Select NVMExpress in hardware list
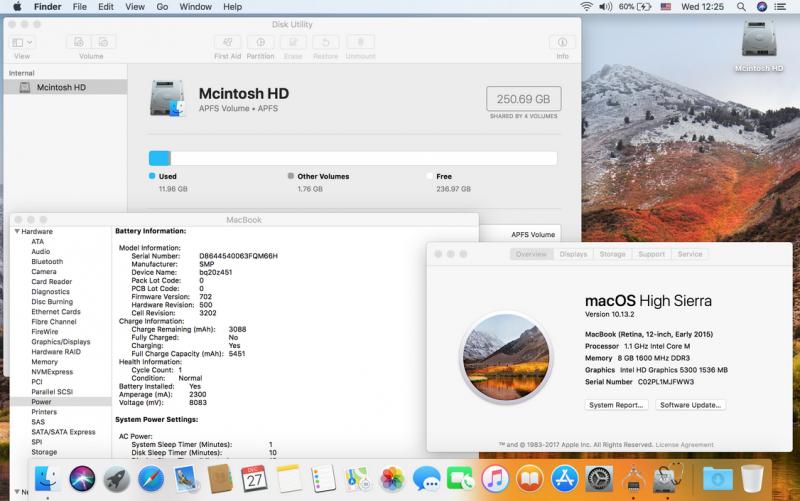 (x=52, y=371)
